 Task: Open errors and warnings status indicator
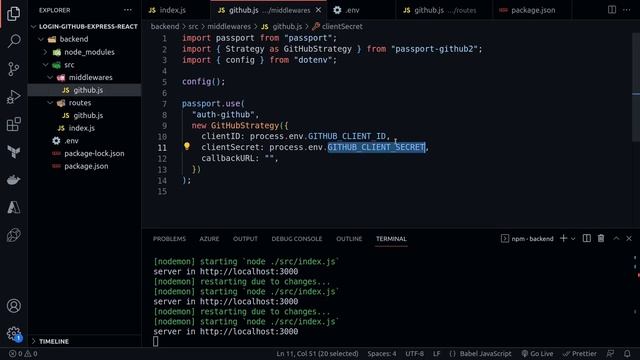click(23, 353)
